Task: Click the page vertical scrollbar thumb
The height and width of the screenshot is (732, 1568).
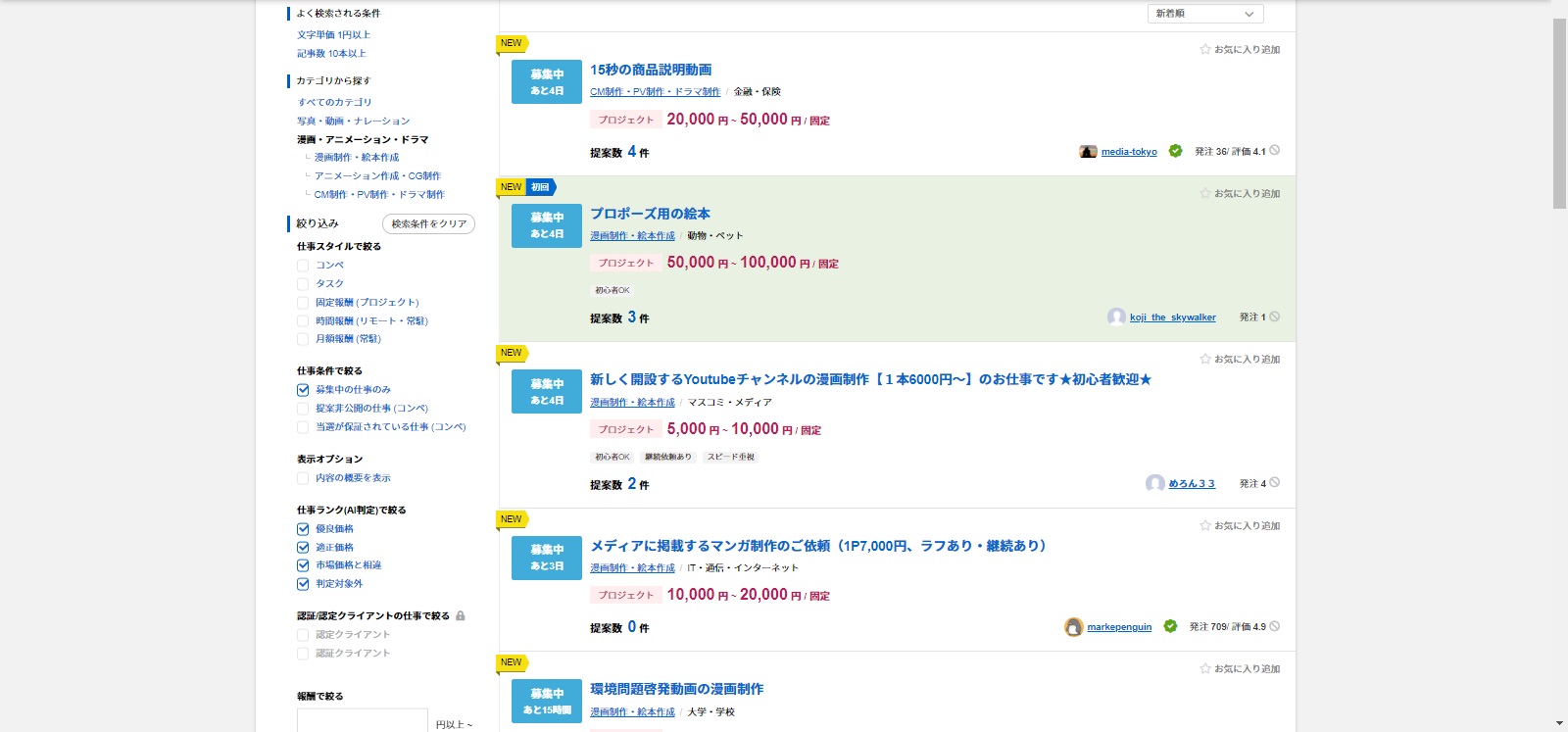Action: 1559,114
